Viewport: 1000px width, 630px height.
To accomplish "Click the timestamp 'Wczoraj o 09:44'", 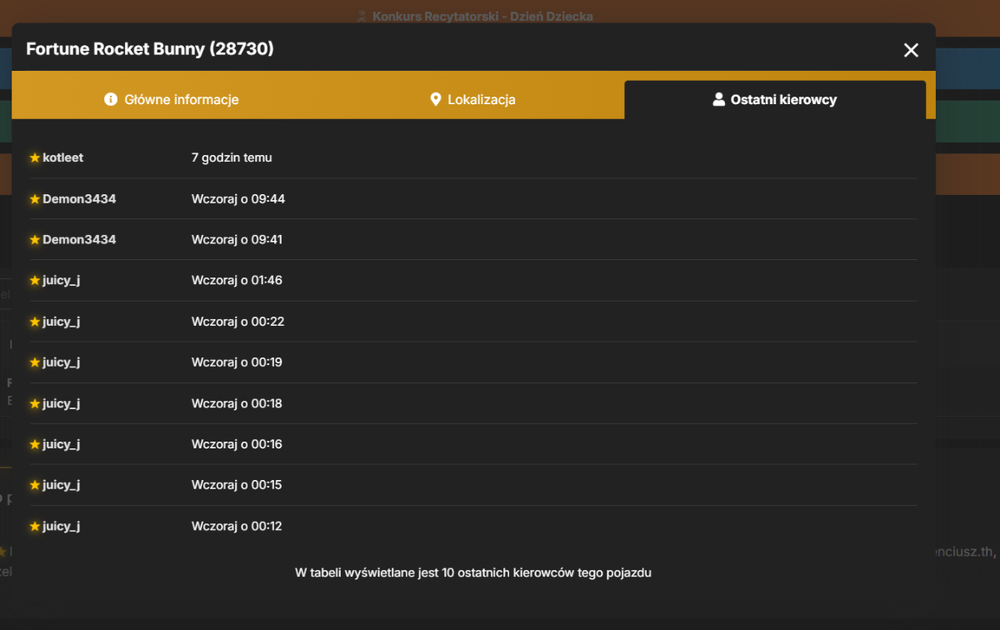I will (x=238, y=199).
